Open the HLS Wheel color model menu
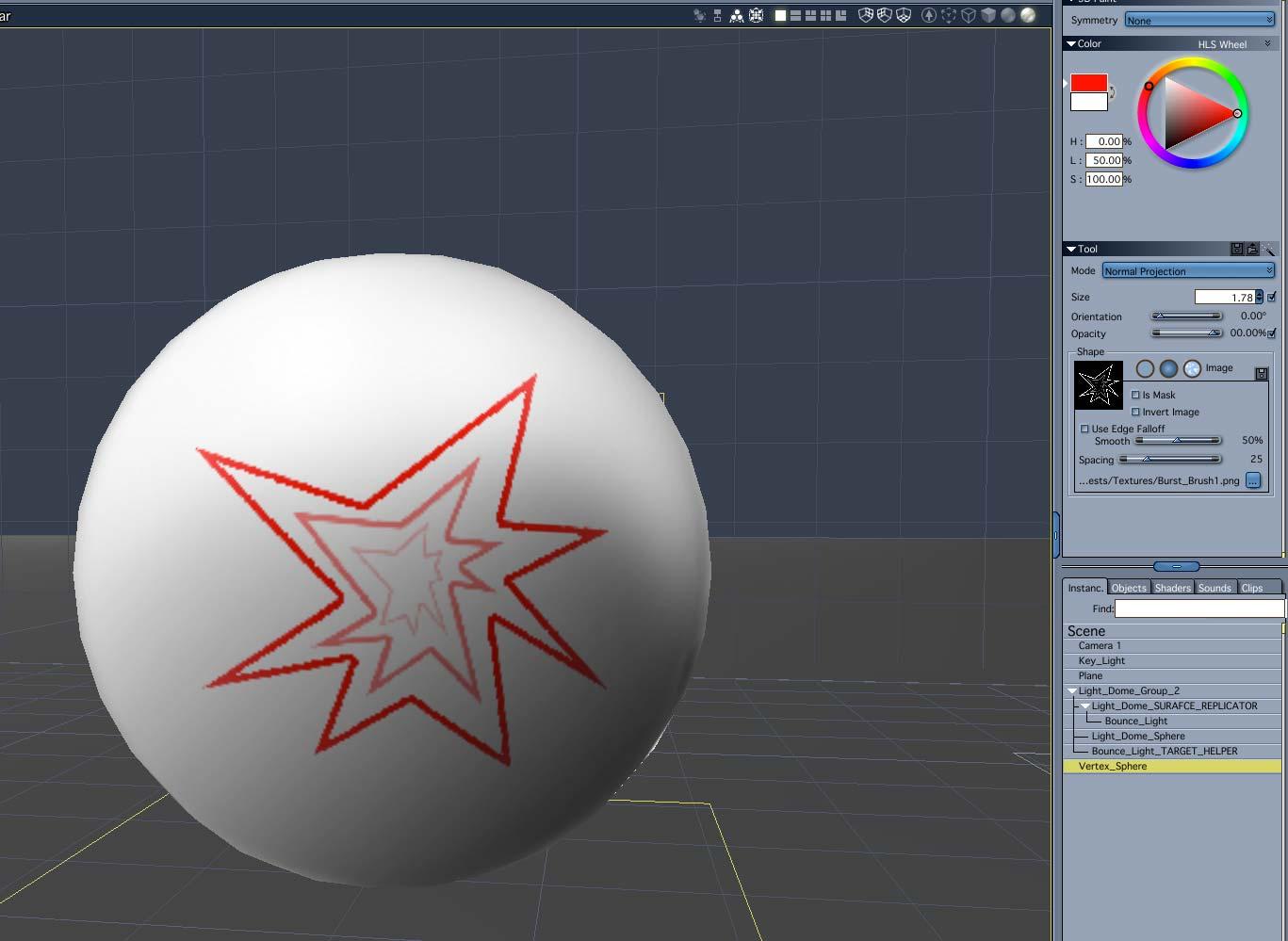This screenshot has height=941, width=1288. point(1234,44)
